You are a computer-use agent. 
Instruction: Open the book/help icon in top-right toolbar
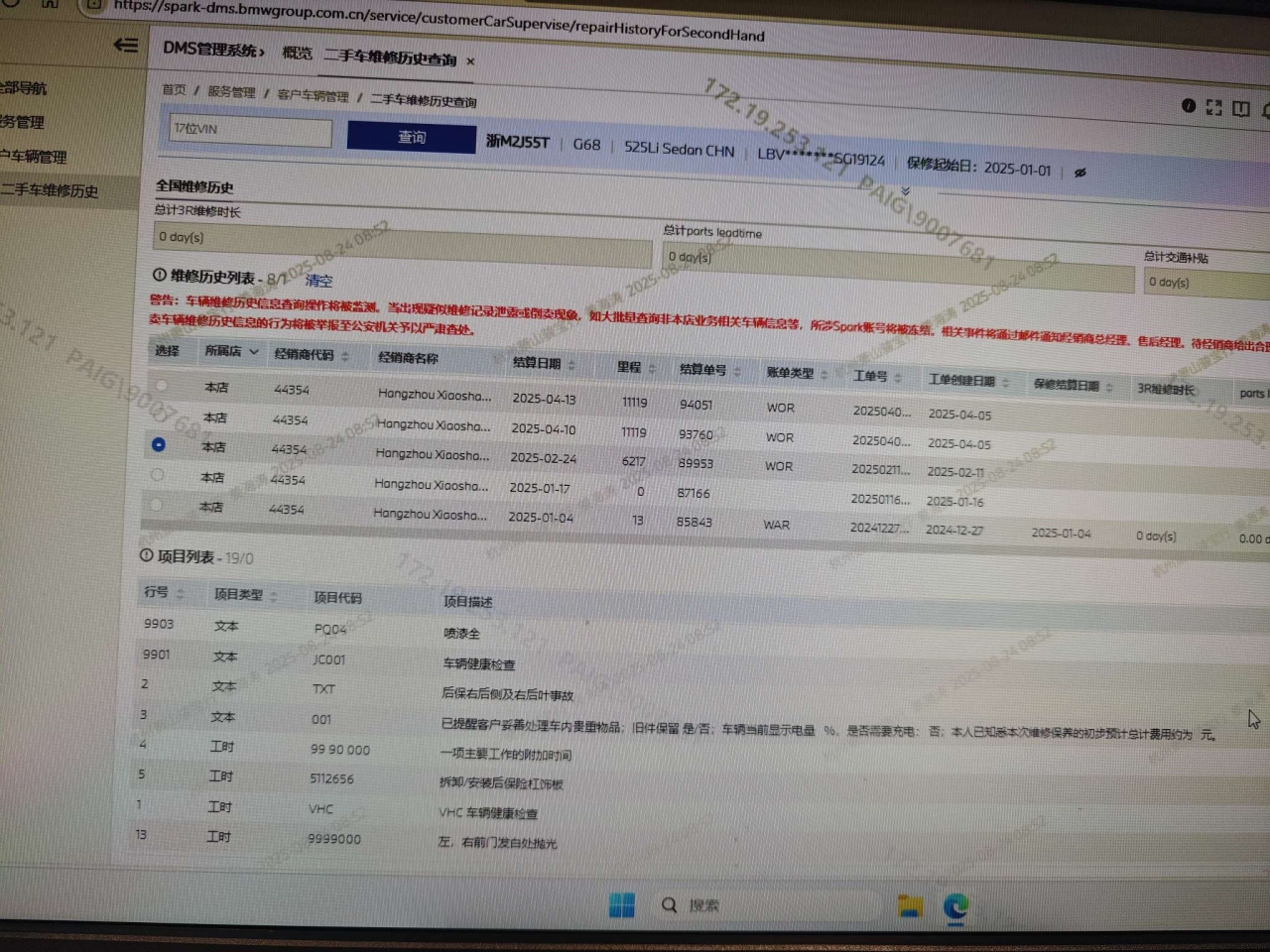(x=1240, y=108)
